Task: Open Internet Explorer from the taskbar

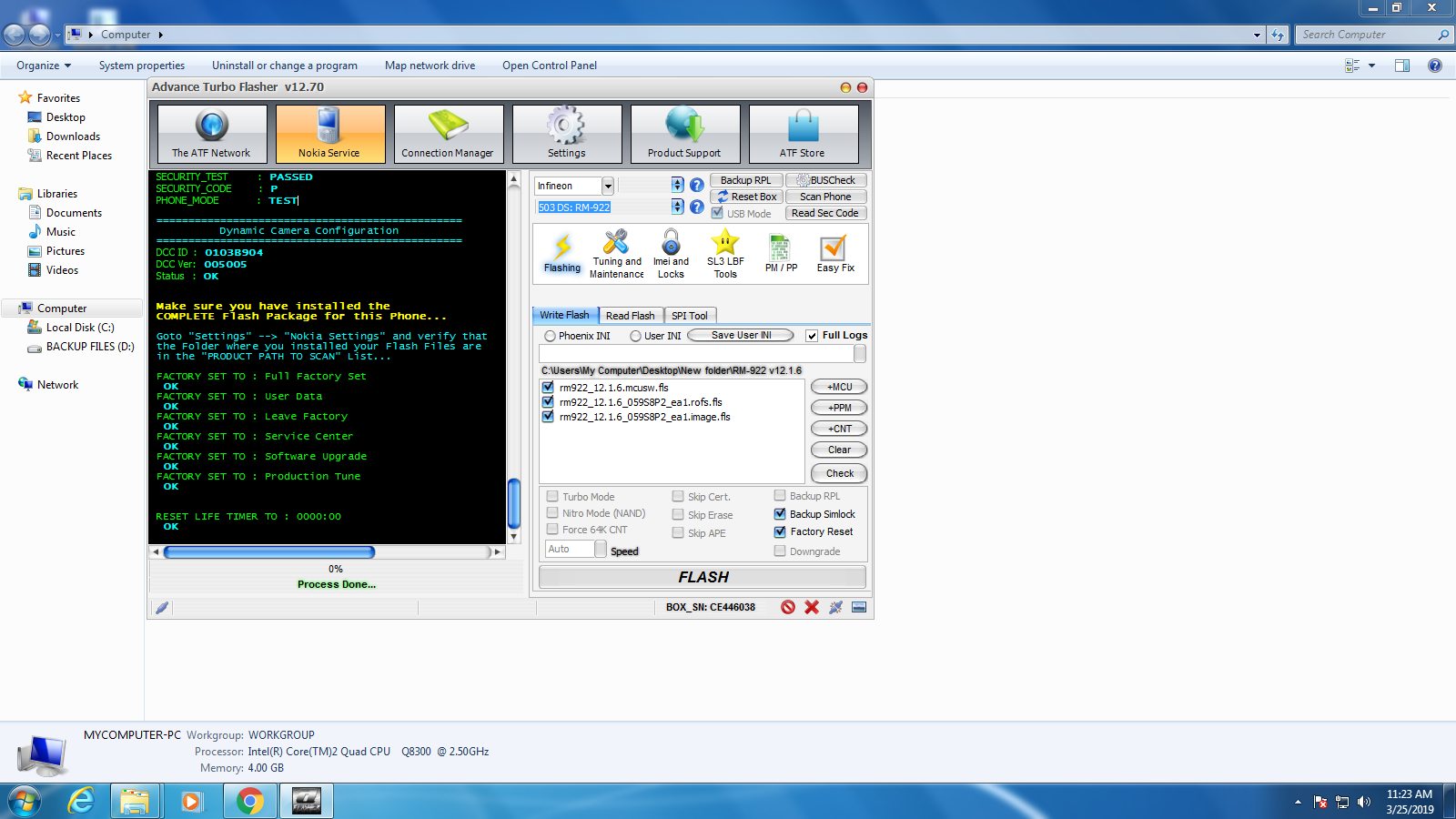Action: click(x=82, y=801)
